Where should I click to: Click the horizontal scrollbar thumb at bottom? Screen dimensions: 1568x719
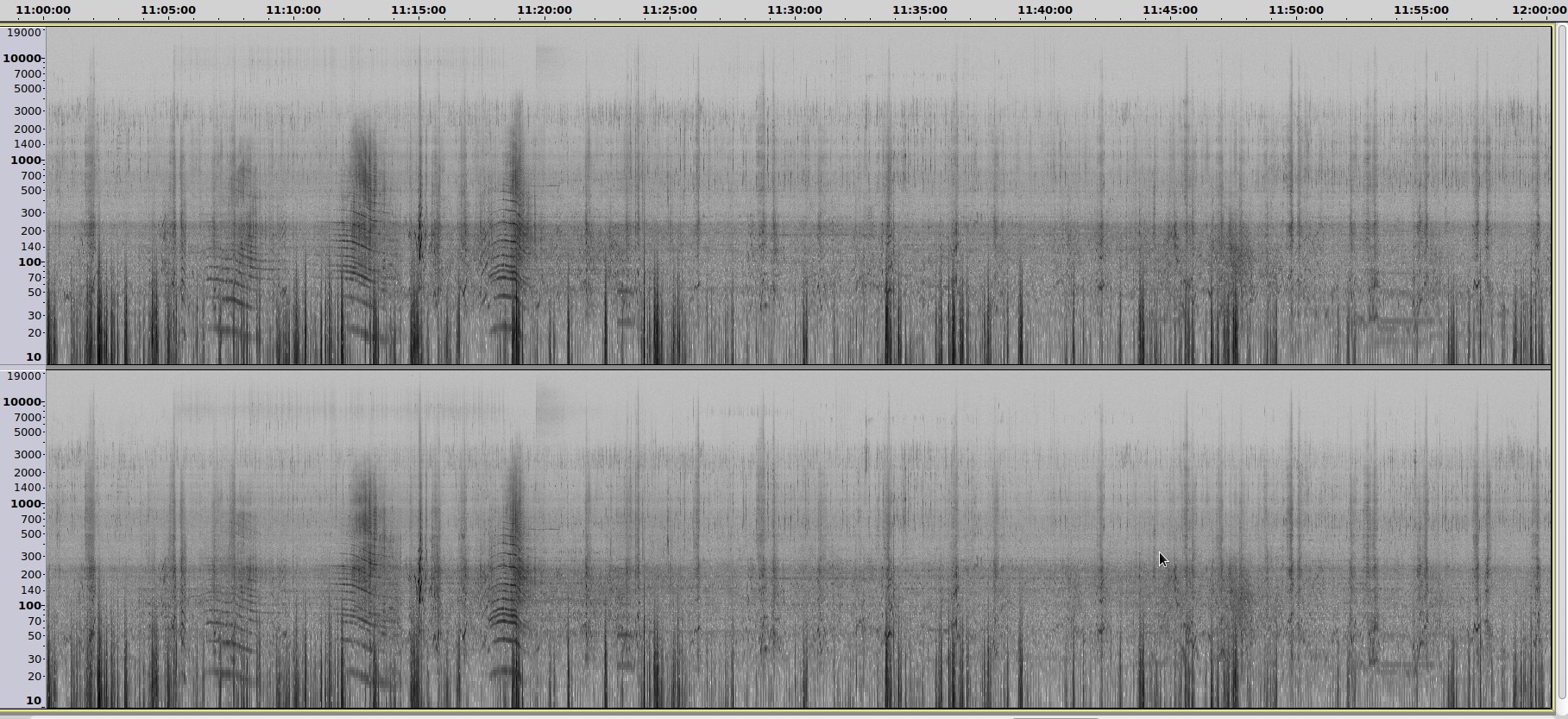click(x=1055, y=716)
